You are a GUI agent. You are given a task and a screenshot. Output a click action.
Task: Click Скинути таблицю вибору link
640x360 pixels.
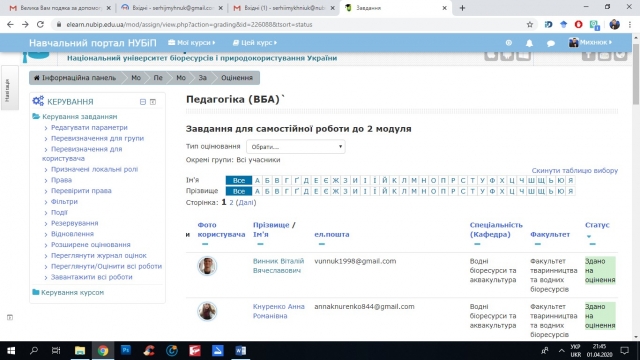574,170
